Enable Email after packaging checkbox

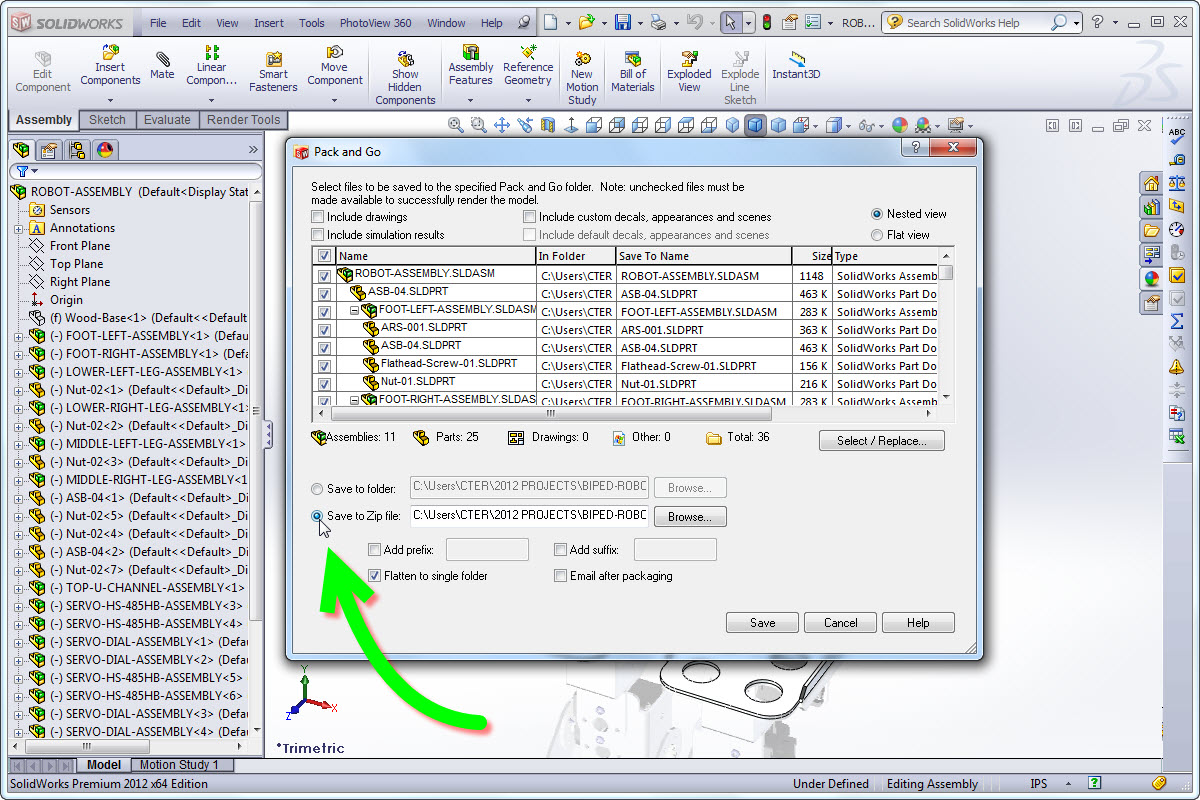tap(561, 576)
